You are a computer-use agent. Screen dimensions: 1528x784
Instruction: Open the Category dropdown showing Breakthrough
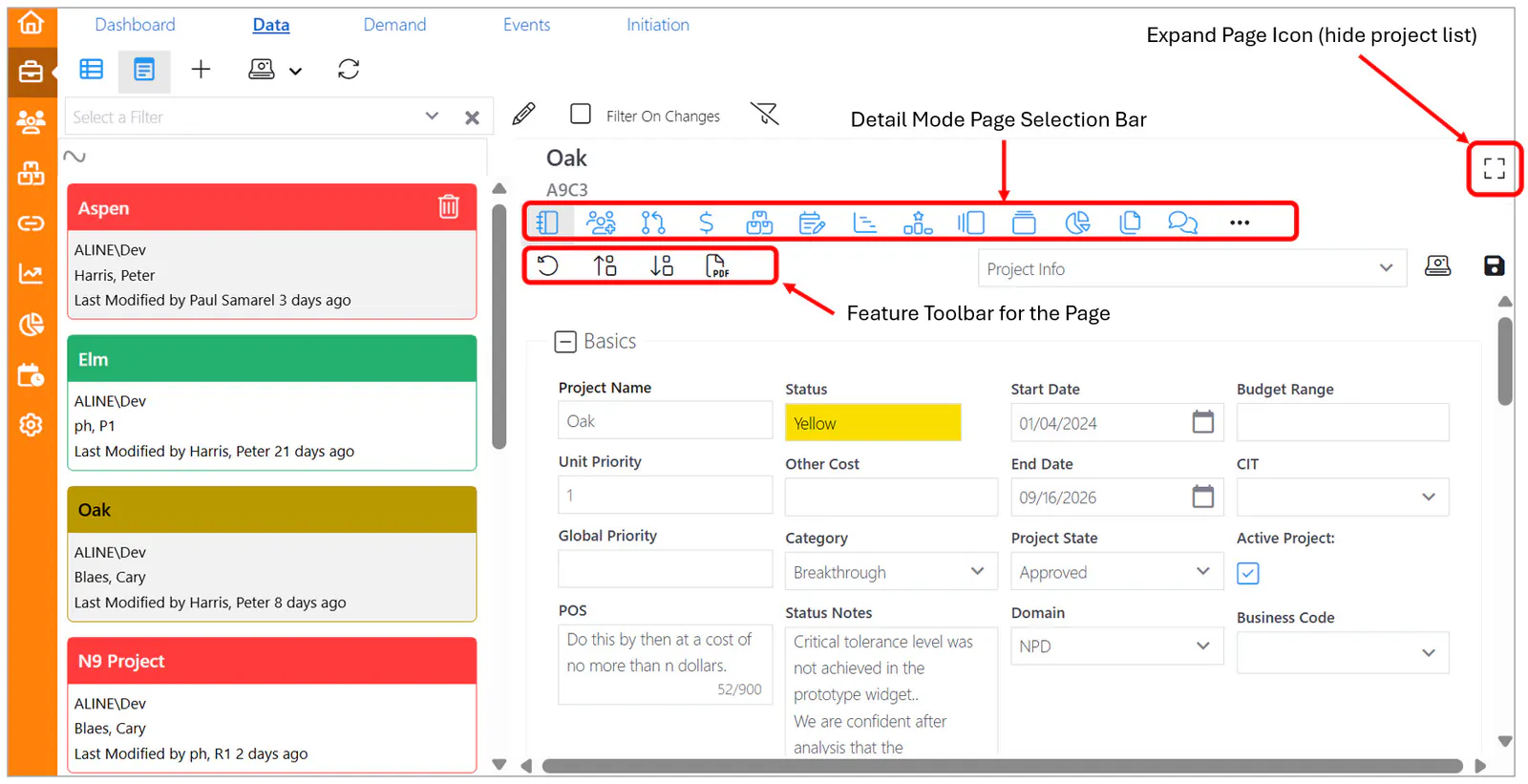890,571
